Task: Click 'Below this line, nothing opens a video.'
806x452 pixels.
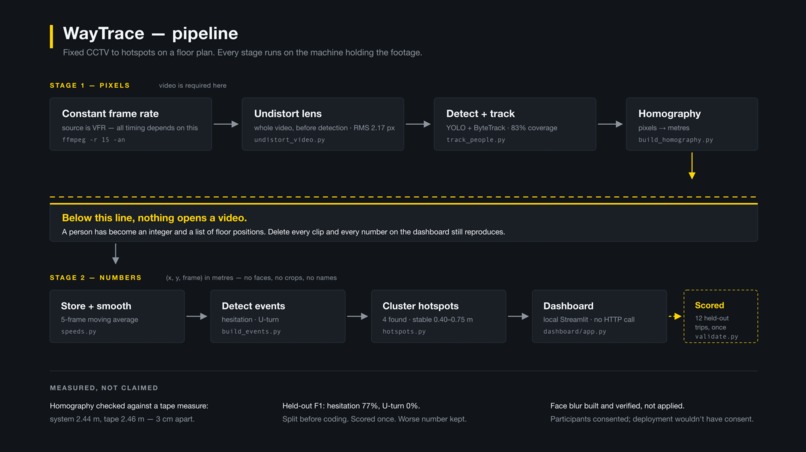Action: coord(154,218)
